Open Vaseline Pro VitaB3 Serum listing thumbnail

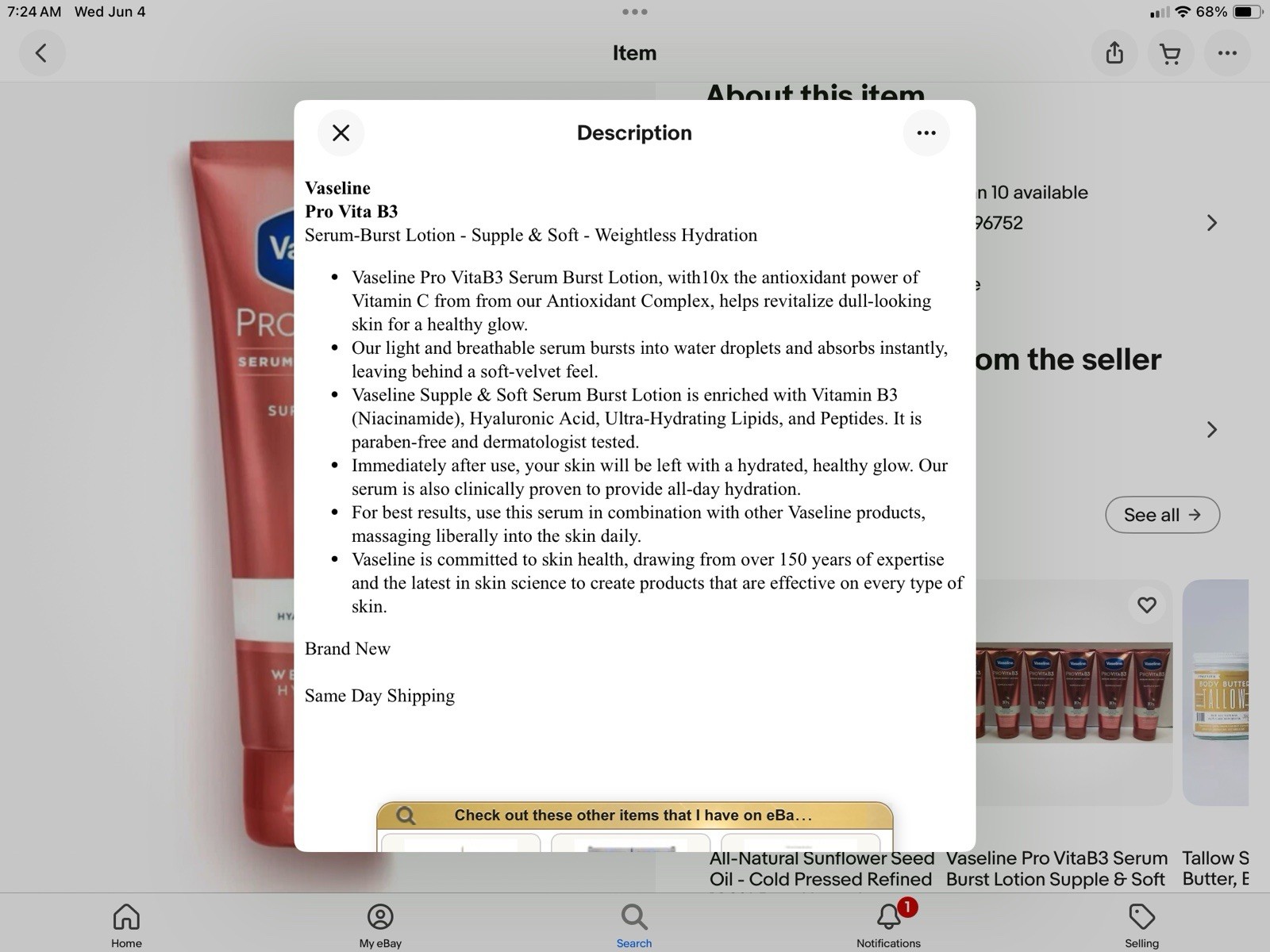click(1074, 693)
